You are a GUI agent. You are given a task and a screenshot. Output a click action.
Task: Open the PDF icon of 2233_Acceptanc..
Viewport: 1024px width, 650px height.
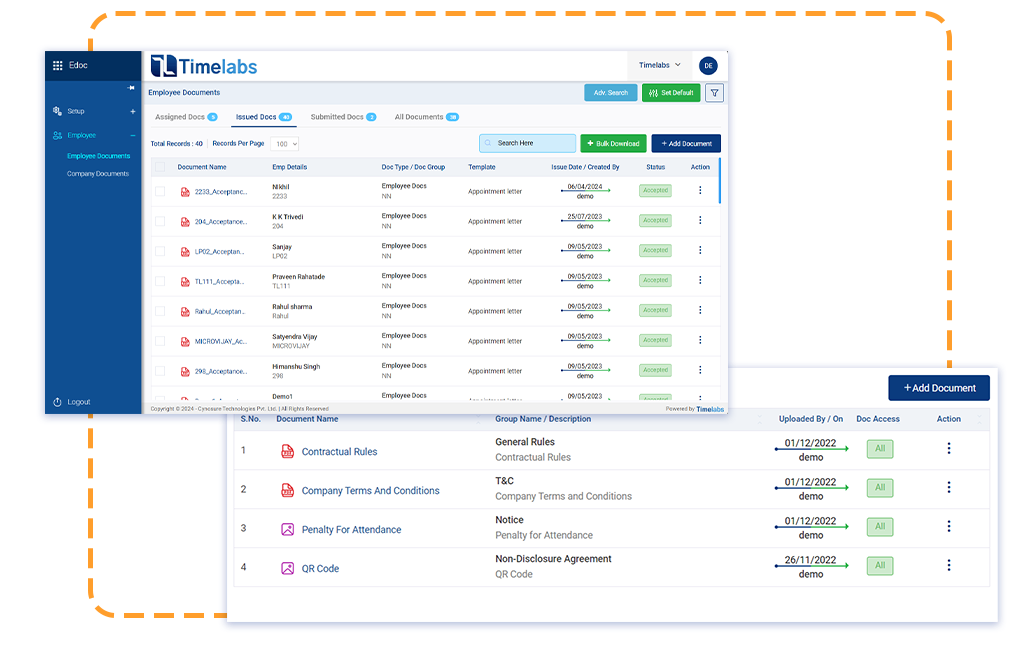(185, 192)
